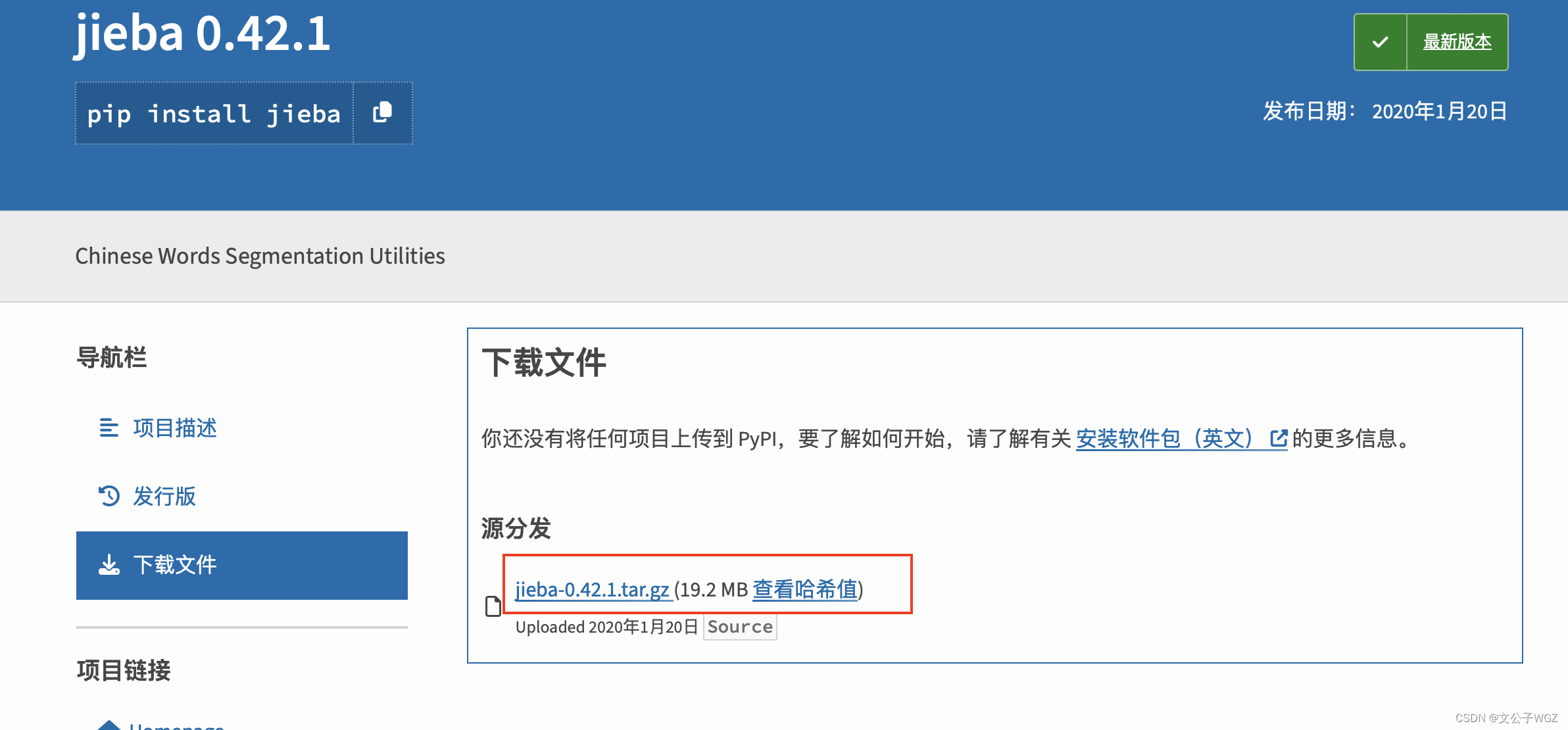
Task: Select the 下载文件 navigation tab
Action: point(242,565)
